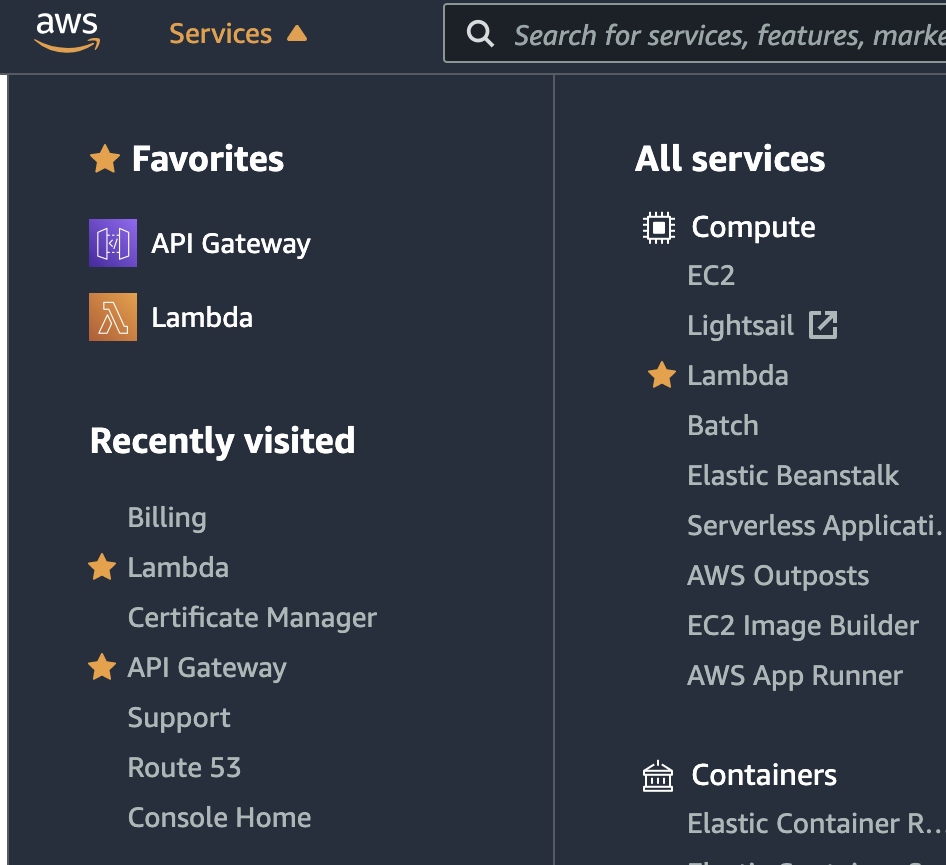
Task: Open Batch service
Action: click(x=723, y=426)
